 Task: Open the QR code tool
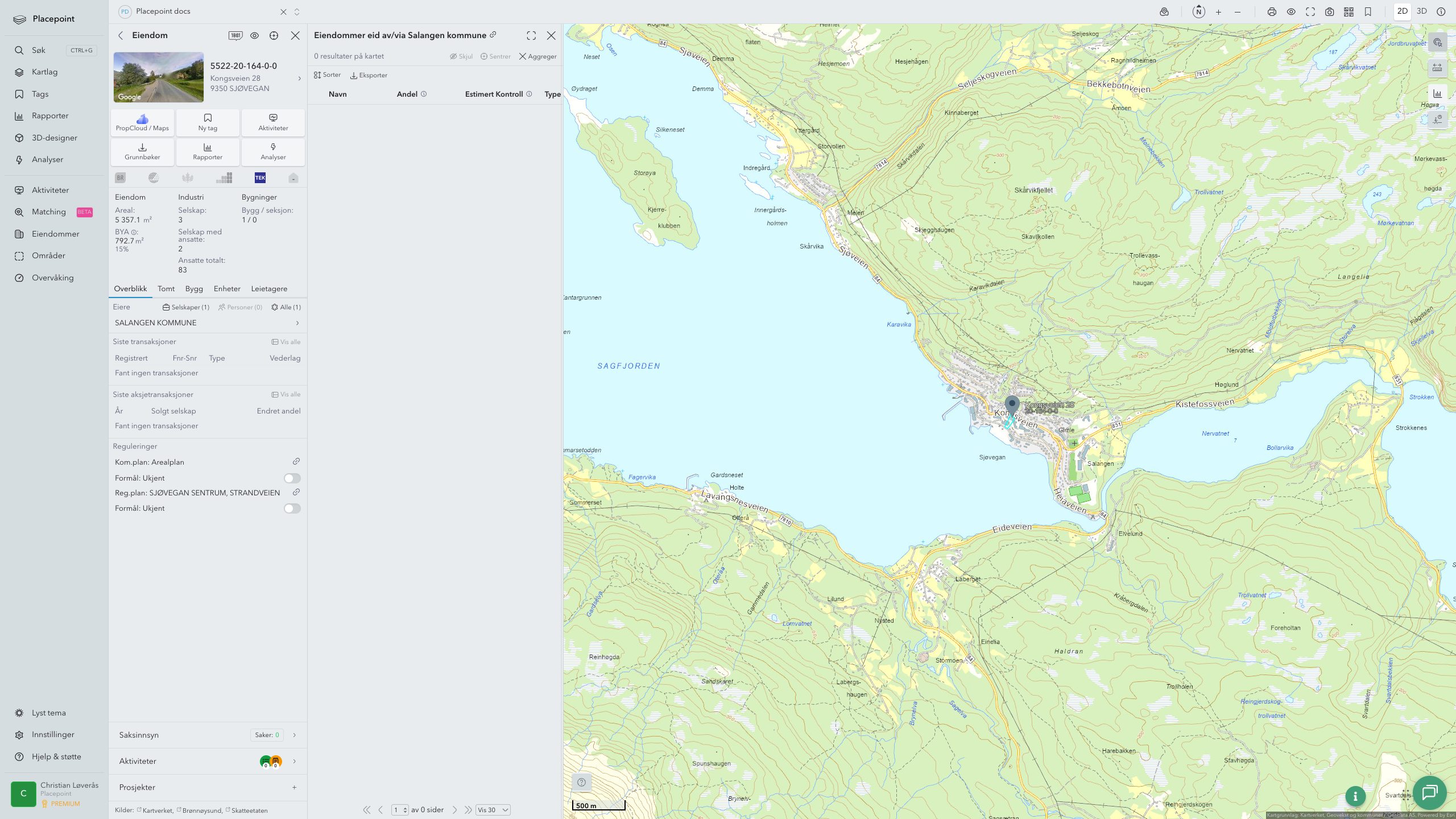[x=1349, y=12]
